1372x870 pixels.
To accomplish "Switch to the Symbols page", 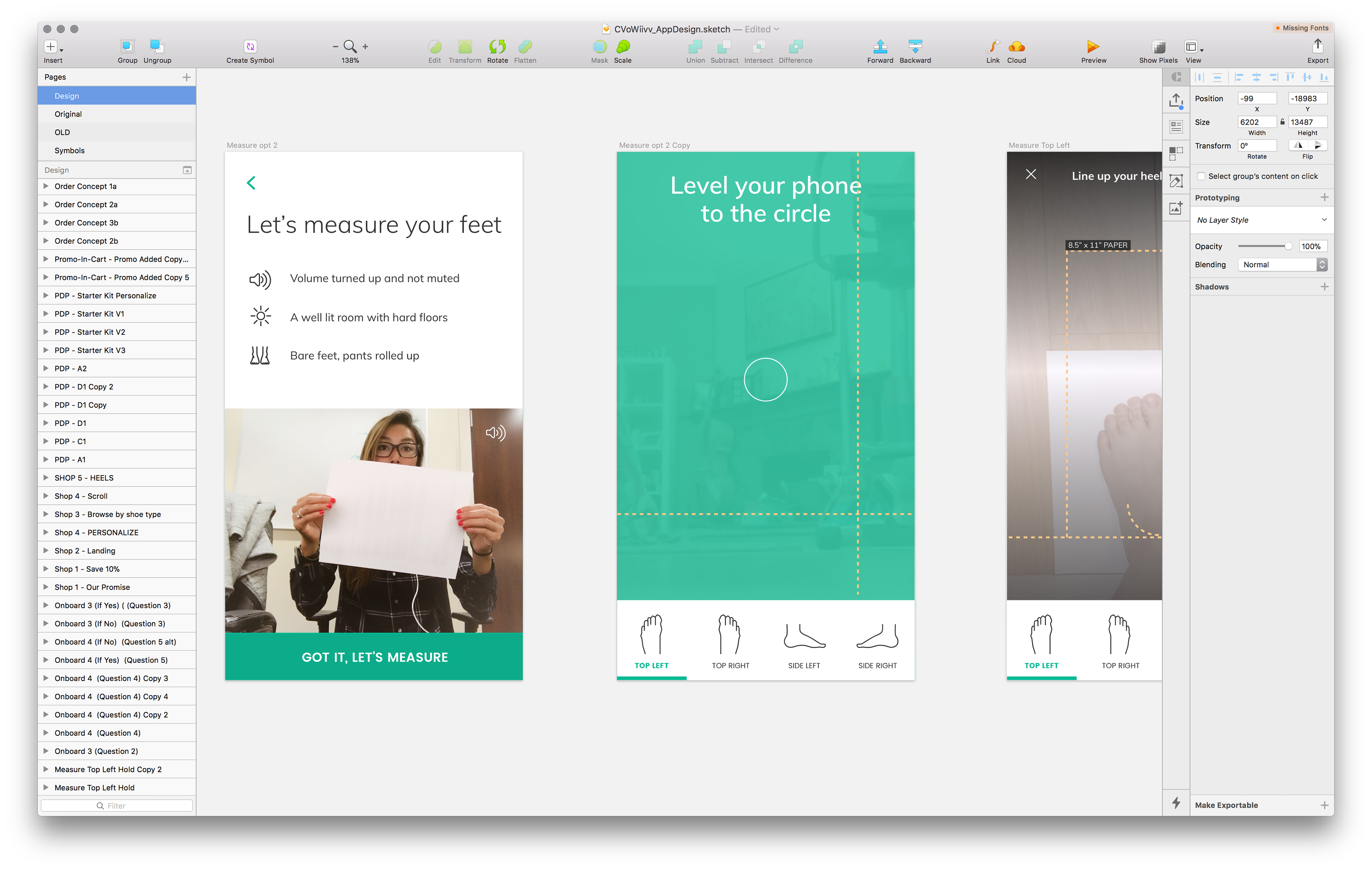I will pos(70,150).
